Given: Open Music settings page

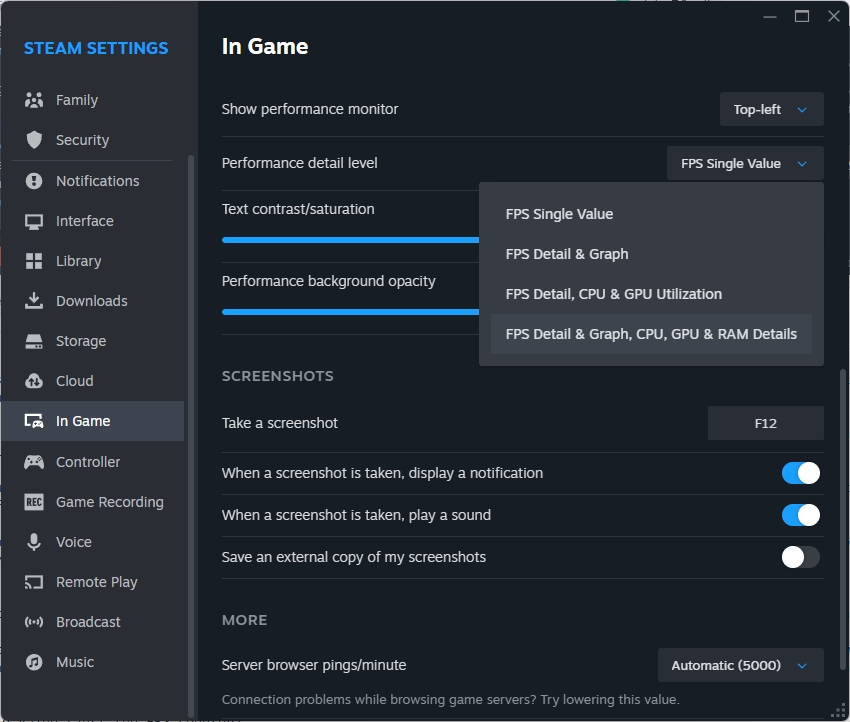Looking at the screenshot, I should [x=92, y=662].
